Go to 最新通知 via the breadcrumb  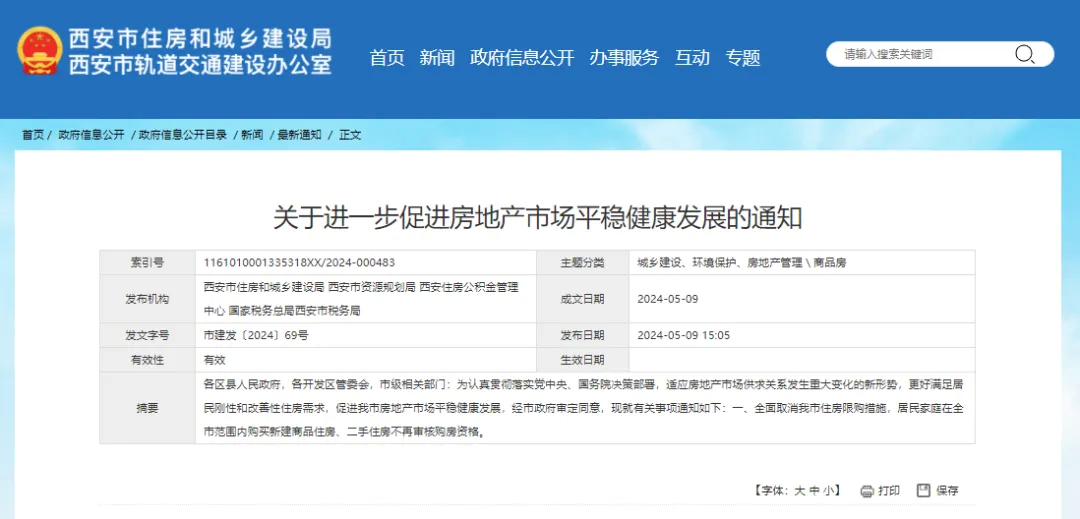coord(300,134)
